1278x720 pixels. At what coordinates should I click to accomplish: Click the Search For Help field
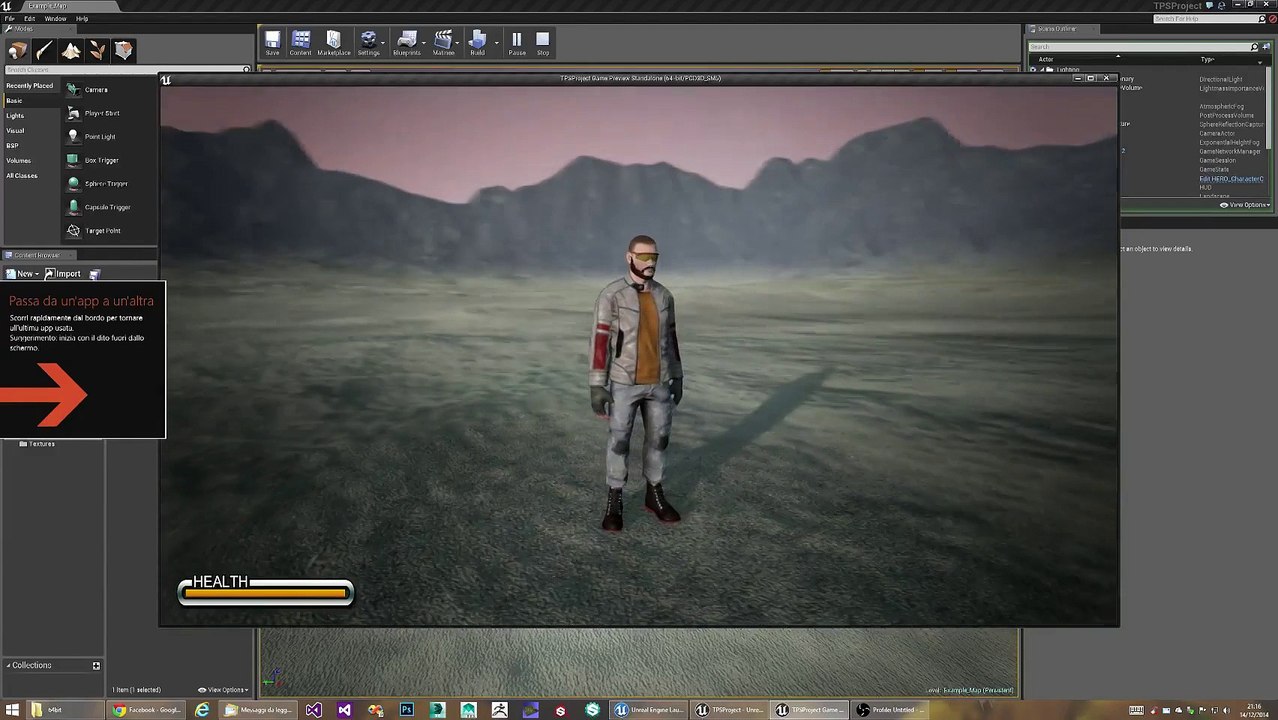[x=1209, y=18]
